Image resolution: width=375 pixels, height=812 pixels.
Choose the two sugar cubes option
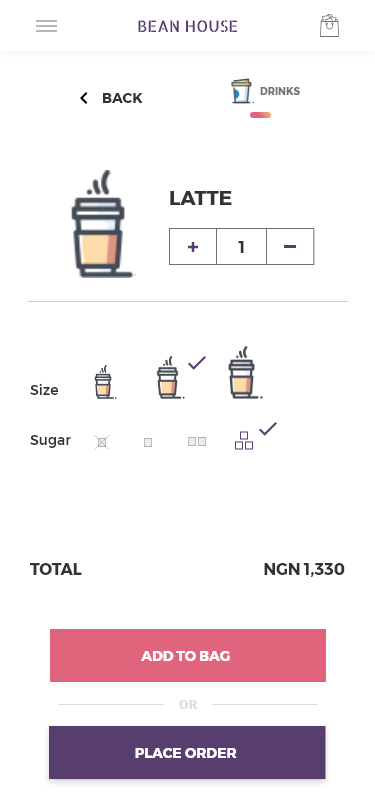(x=197, y=442)
